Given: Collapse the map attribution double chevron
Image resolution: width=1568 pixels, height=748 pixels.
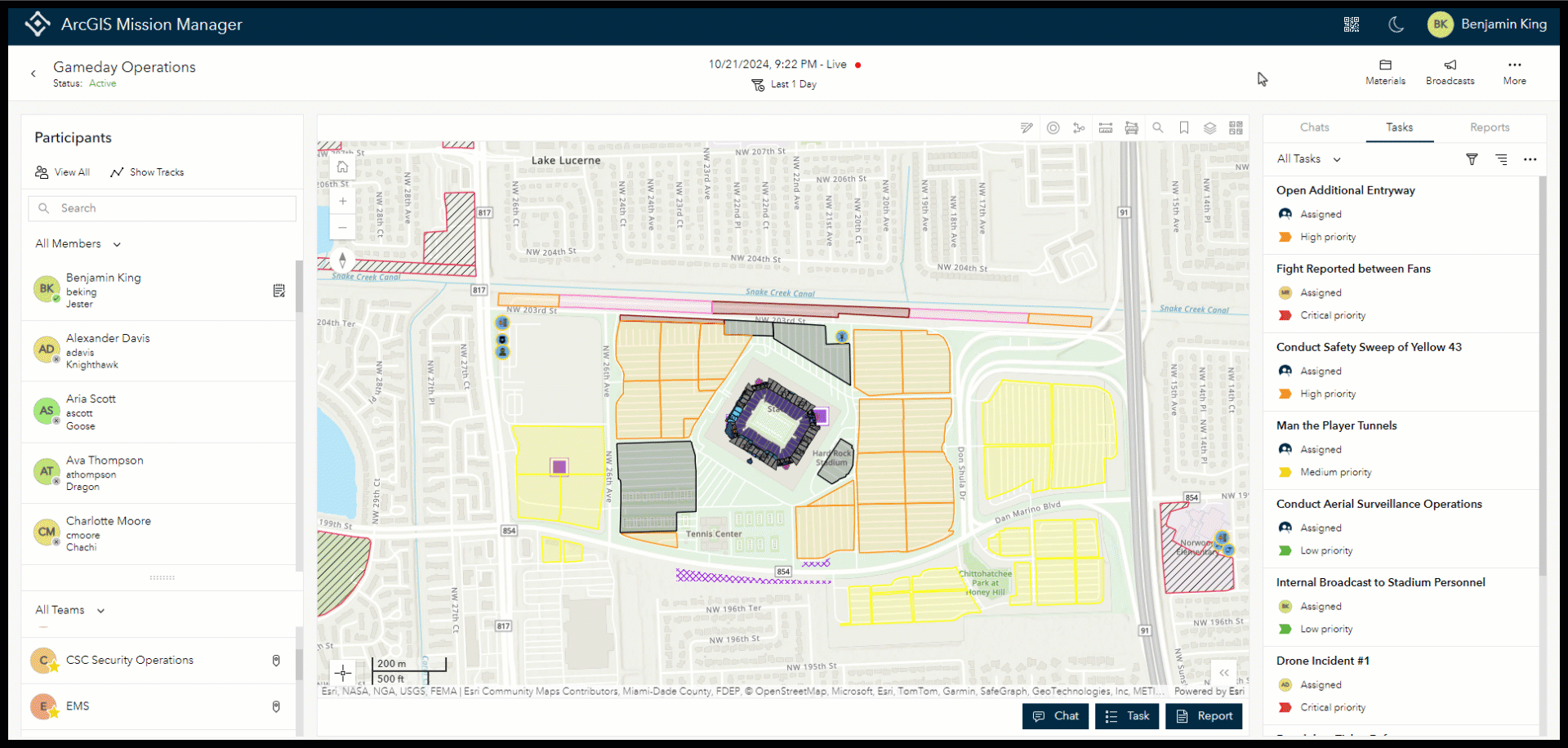Looking at the screenshot, I should point(1224,673).
